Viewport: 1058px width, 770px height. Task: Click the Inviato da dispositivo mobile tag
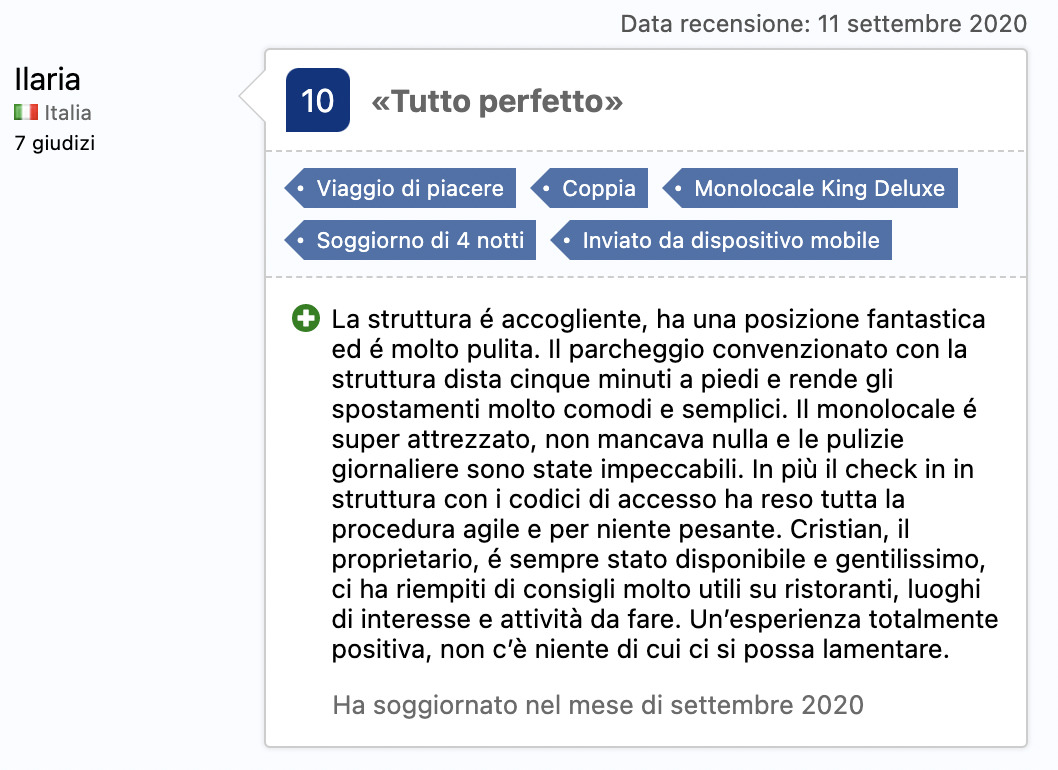pos(721,240)
